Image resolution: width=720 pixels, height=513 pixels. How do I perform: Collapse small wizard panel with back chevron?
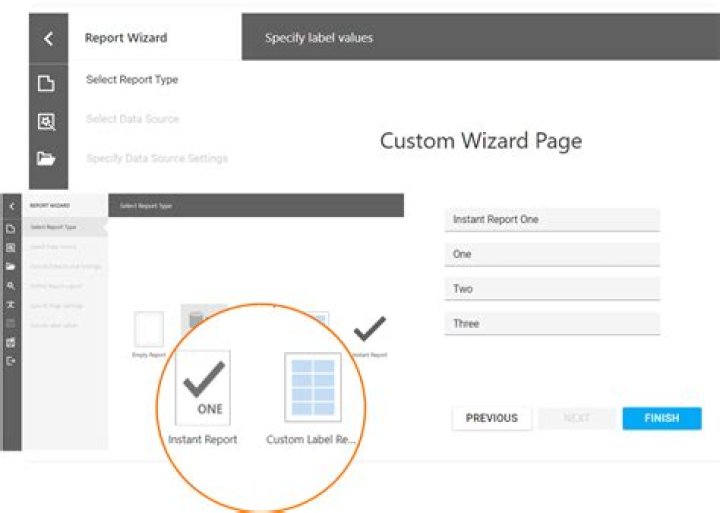[10, 206]
